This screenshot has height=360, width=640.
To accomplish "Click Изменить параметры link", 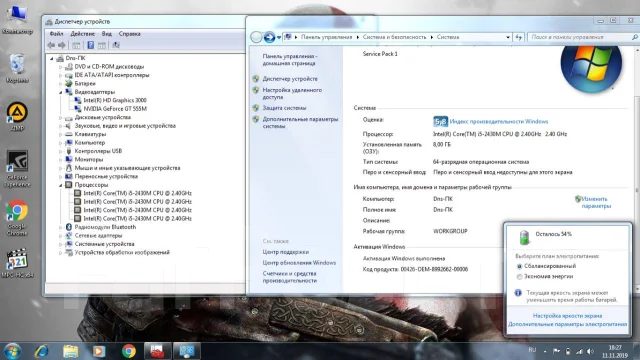I will point(596,202).
